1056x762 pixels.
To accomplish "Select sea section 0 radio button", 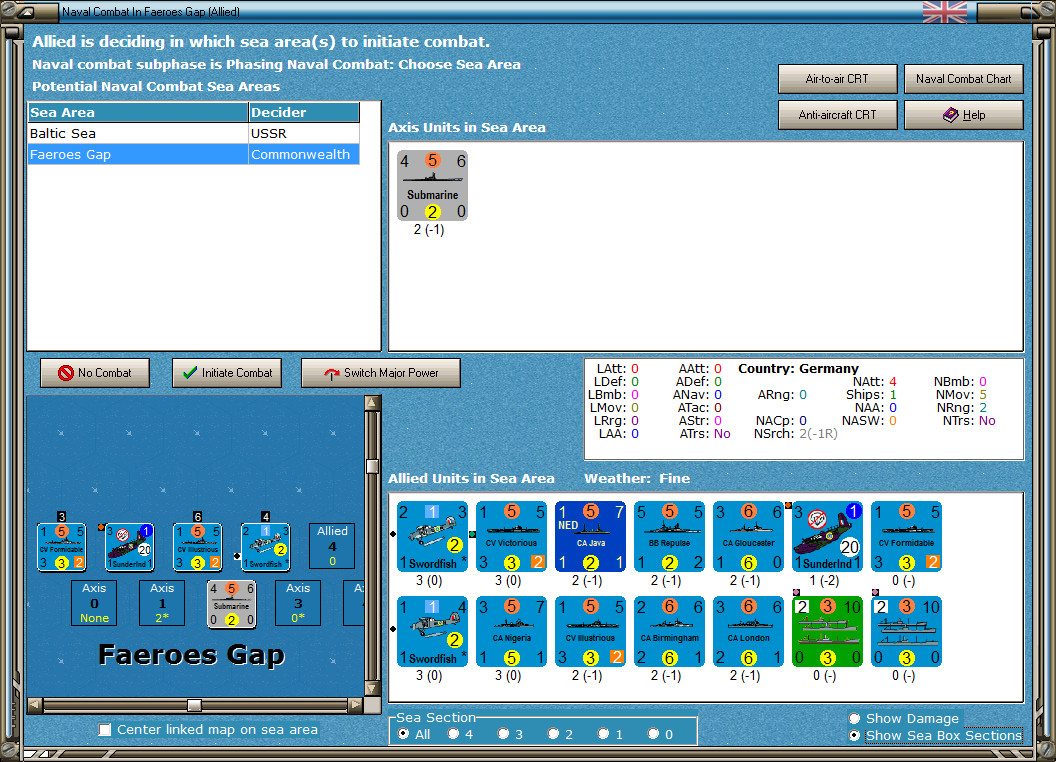I will (653, 734).
